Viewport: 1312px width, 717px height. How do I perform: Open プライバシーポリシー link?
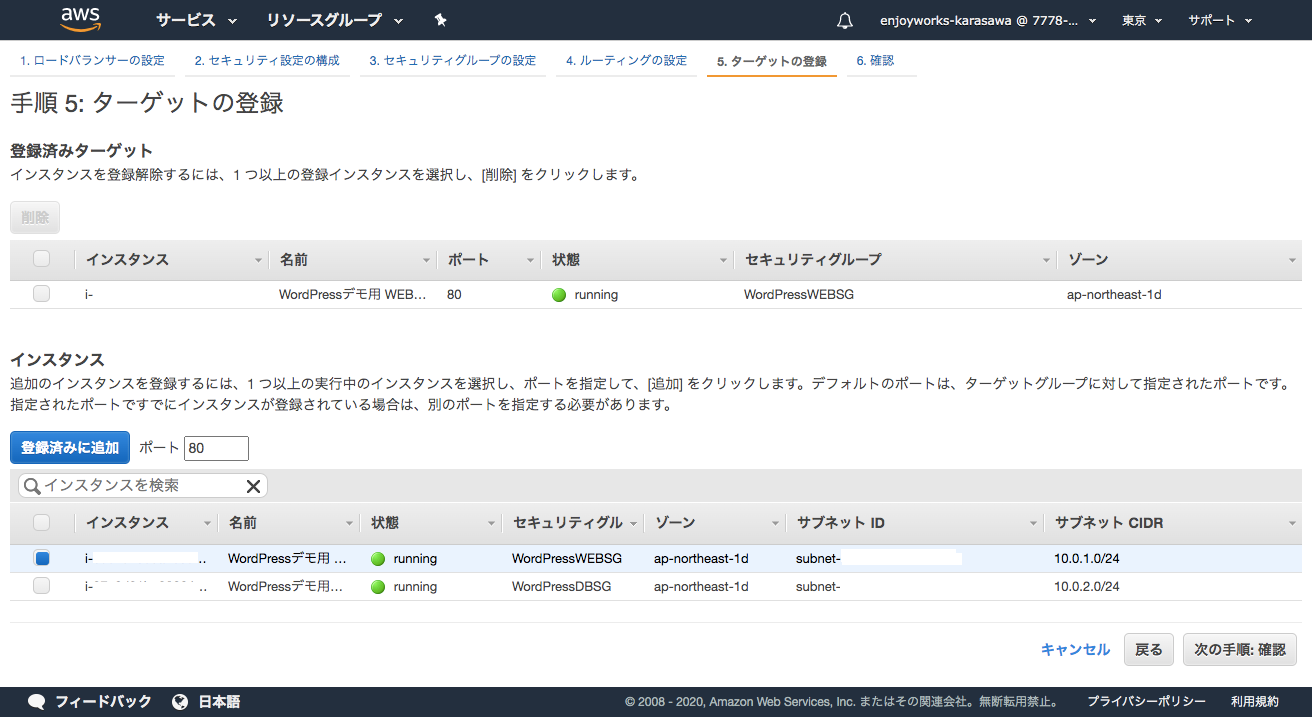point(1146,702)
